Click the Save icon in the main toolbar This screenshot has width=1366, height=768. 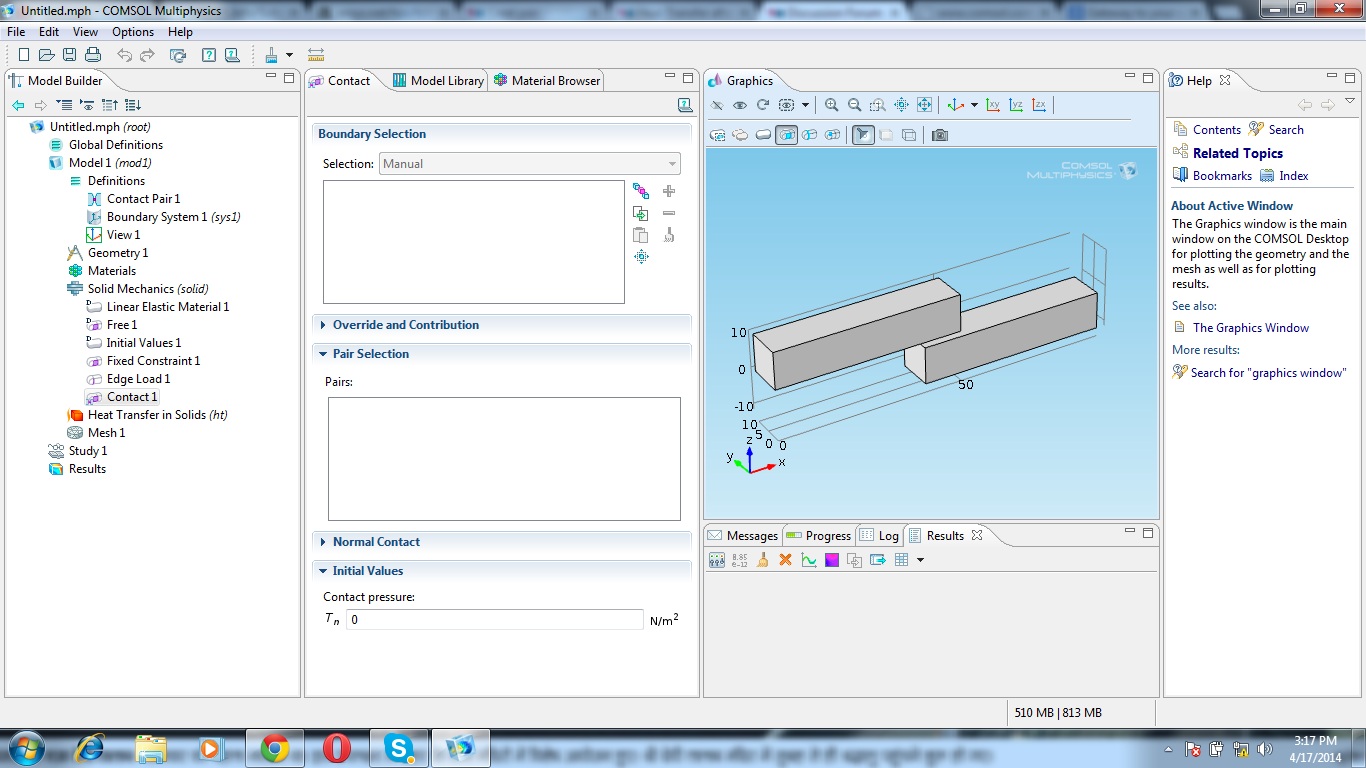pos(69,55)
